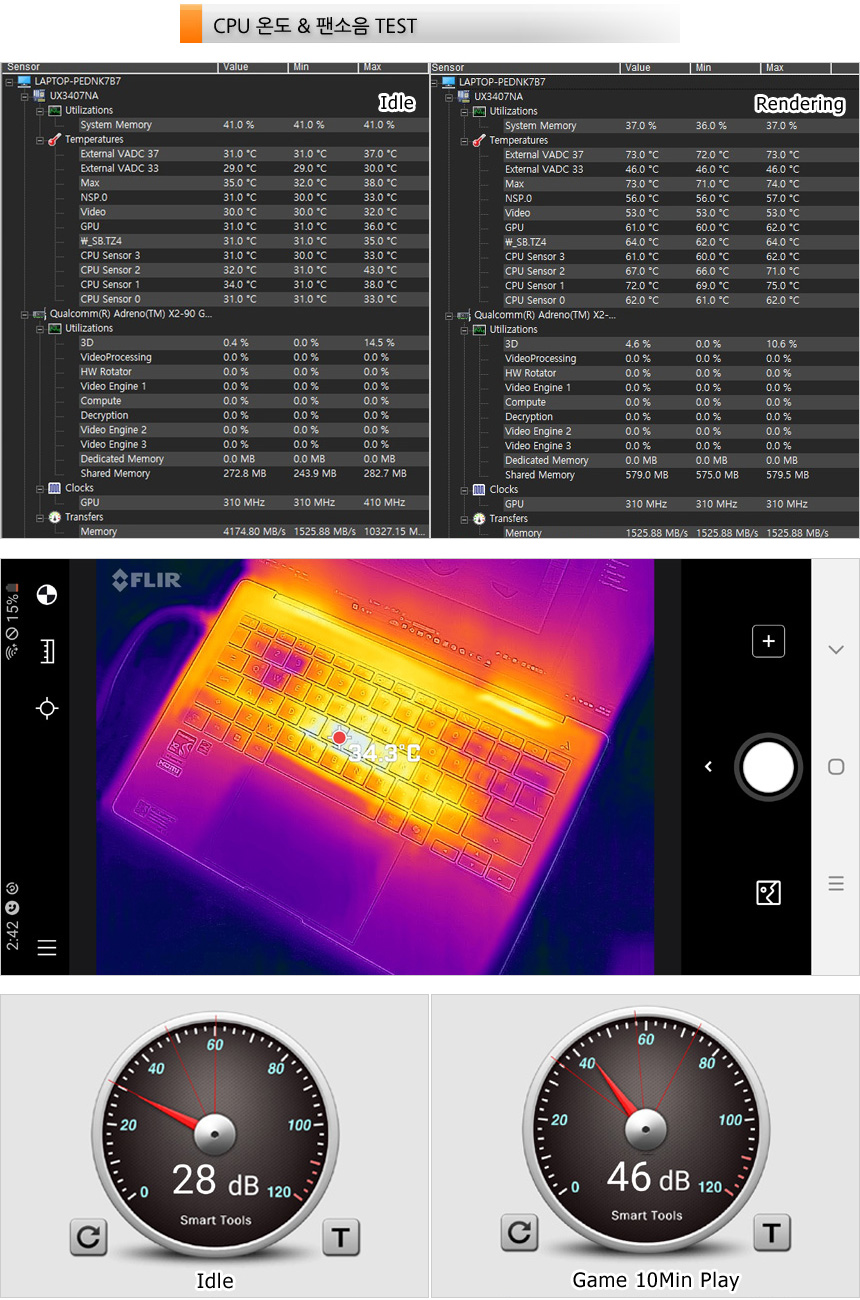Screen dimensions: 860x1300
Task: Open the FLIR hamburger menu
Action: (46, 948)
